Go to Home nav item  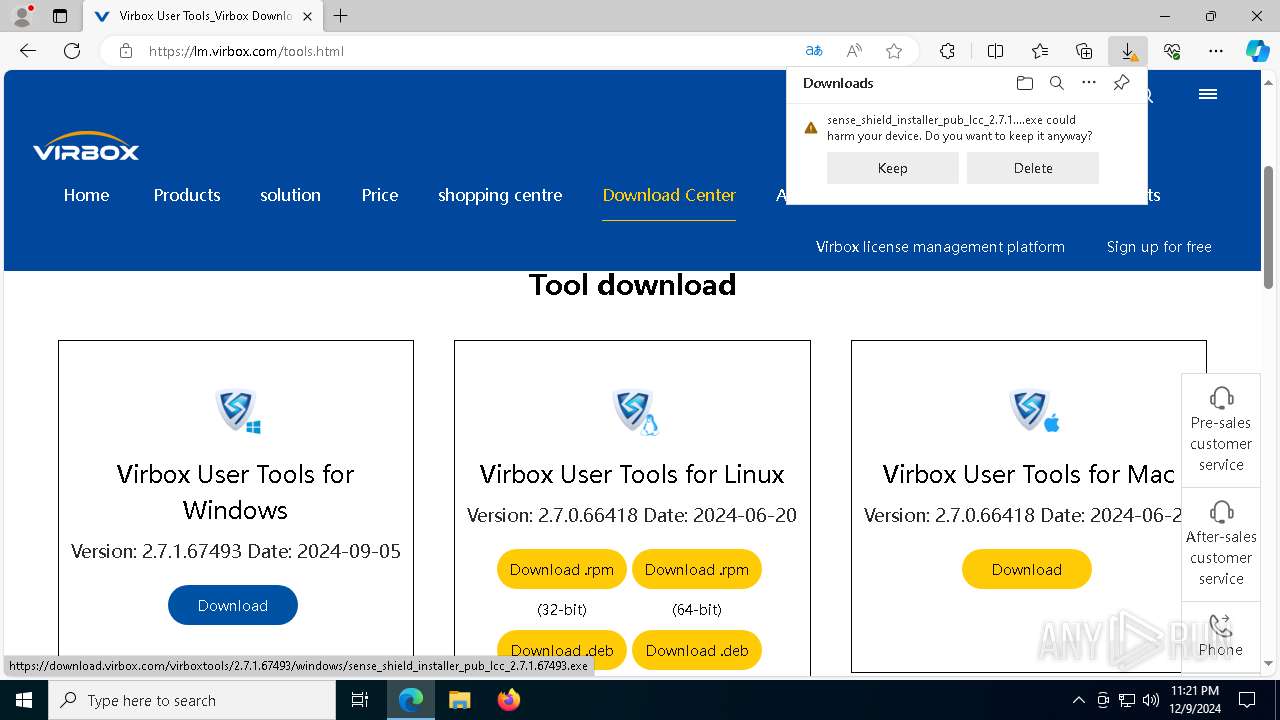tap(86, 195)
